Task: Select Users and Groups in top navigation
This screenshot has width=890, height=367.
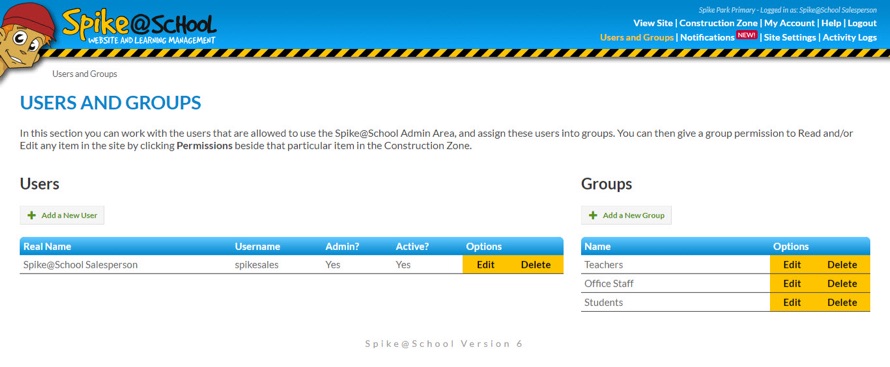Action: [x=637, y=37]
